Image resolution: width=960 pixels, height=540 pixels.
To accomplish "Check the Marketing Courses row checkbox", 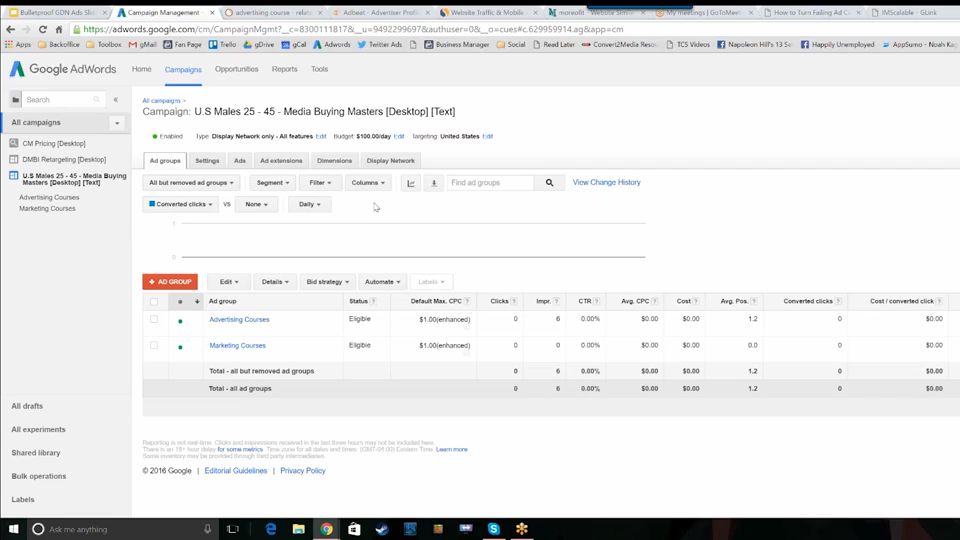I will coord(154,345).
